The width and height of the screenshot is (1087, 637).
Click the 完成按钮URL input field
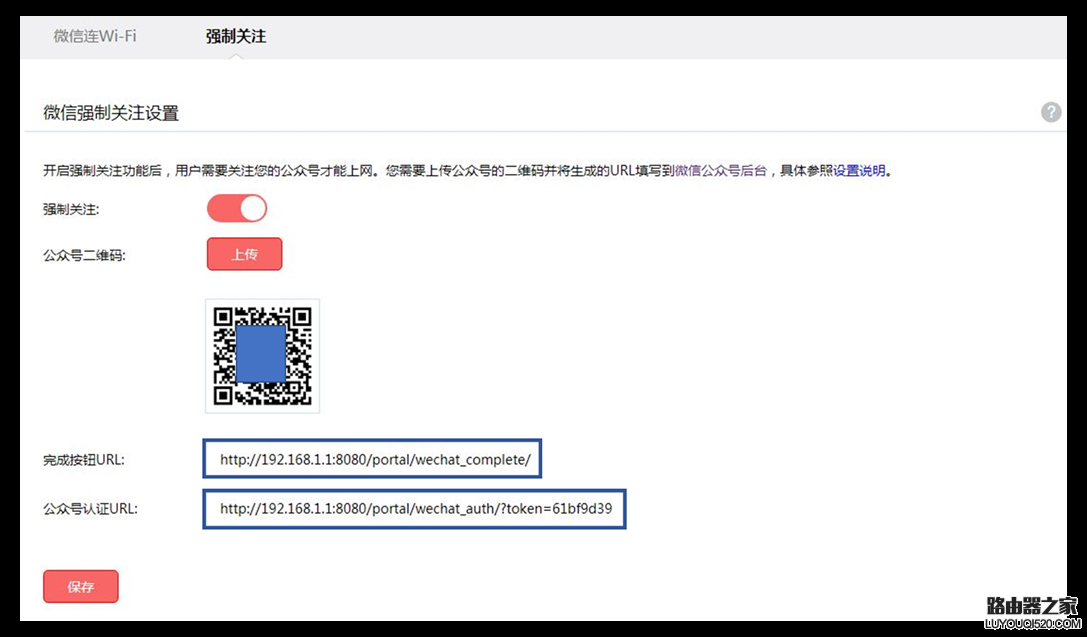click(372, 459)
